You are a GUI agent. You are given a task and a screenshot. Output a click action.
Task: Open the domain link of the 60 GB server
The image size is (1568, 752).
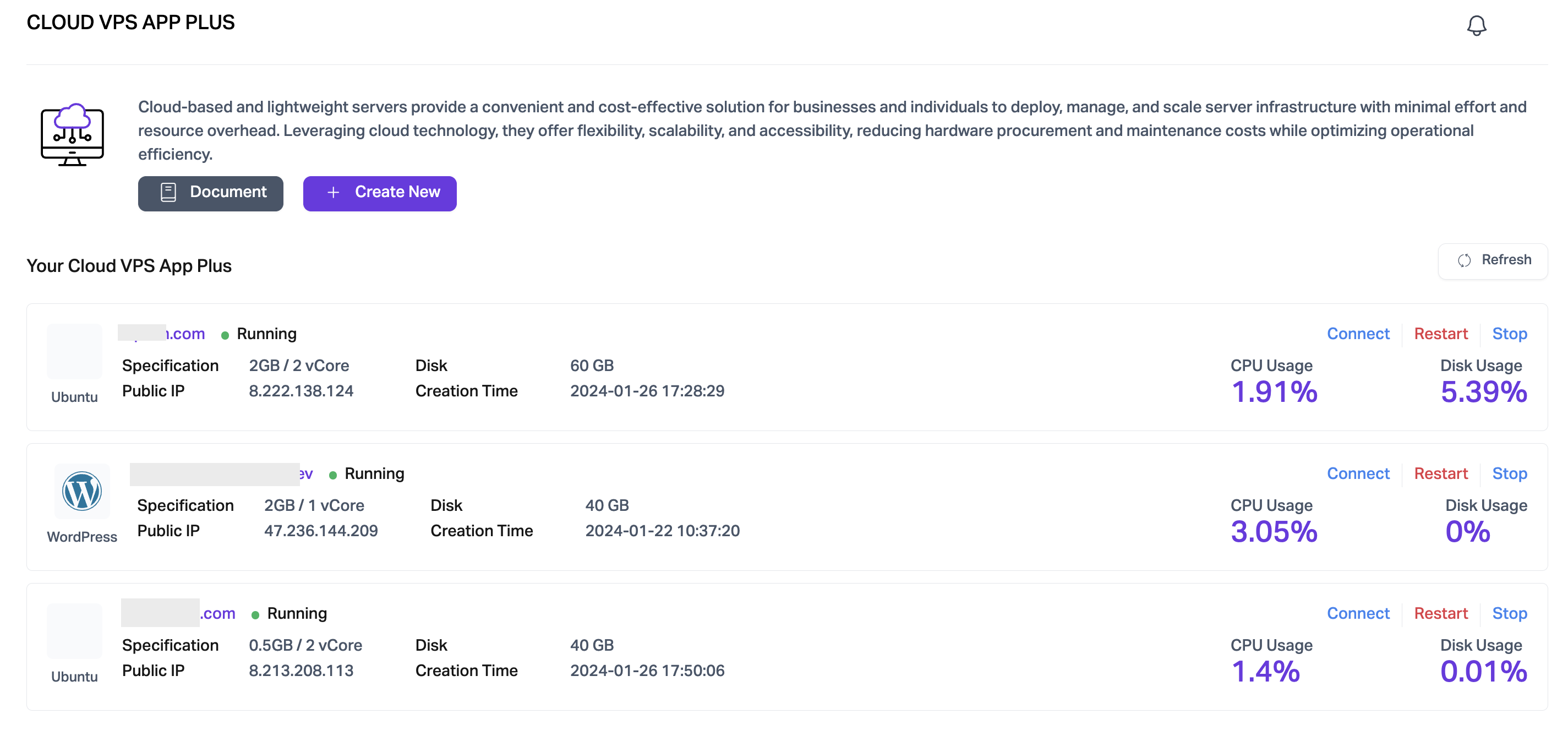click(161, 334)
